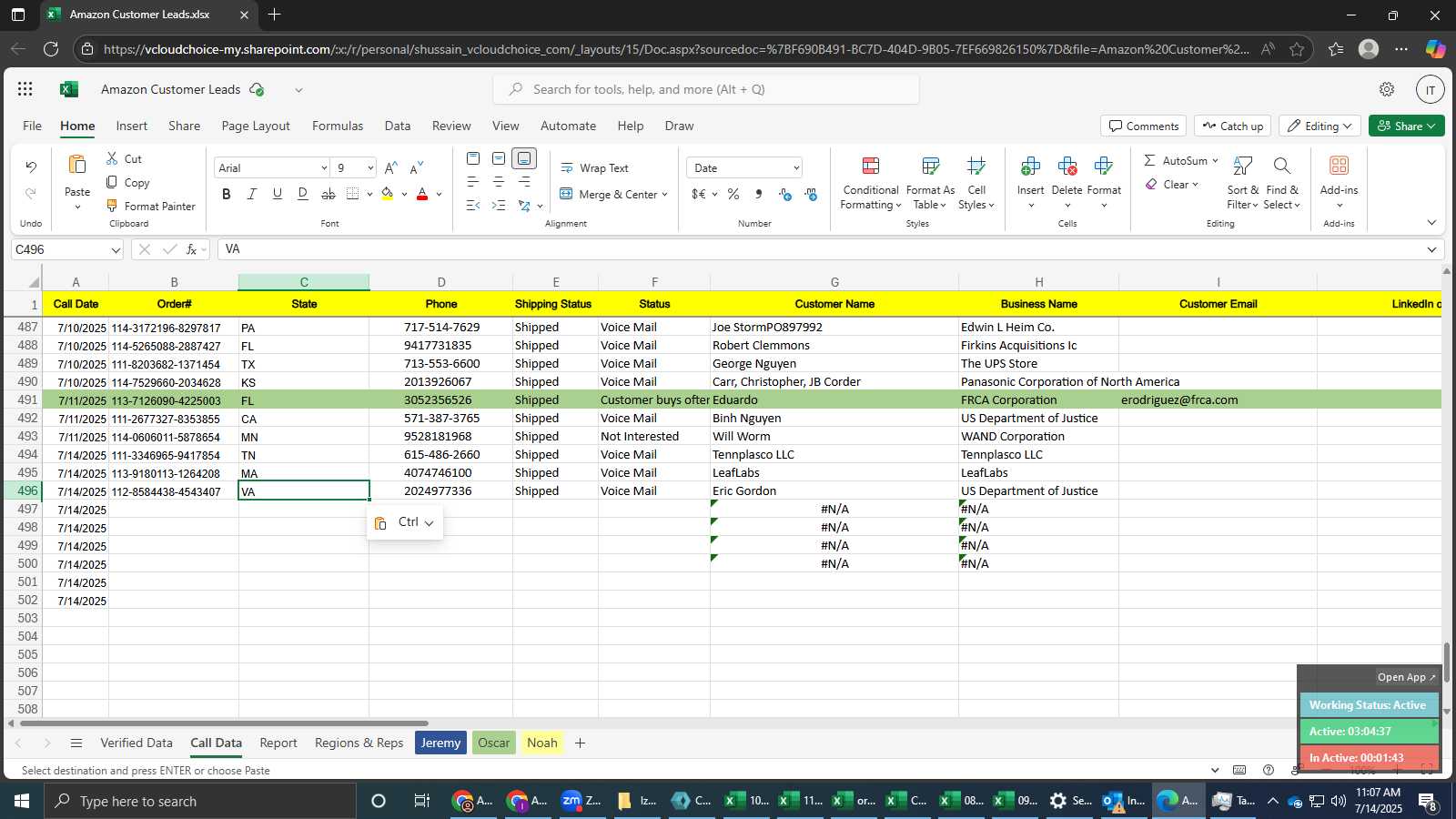Open Sort & Filter
This screenshot has width=1456, height=819.
coord(1242,183)
